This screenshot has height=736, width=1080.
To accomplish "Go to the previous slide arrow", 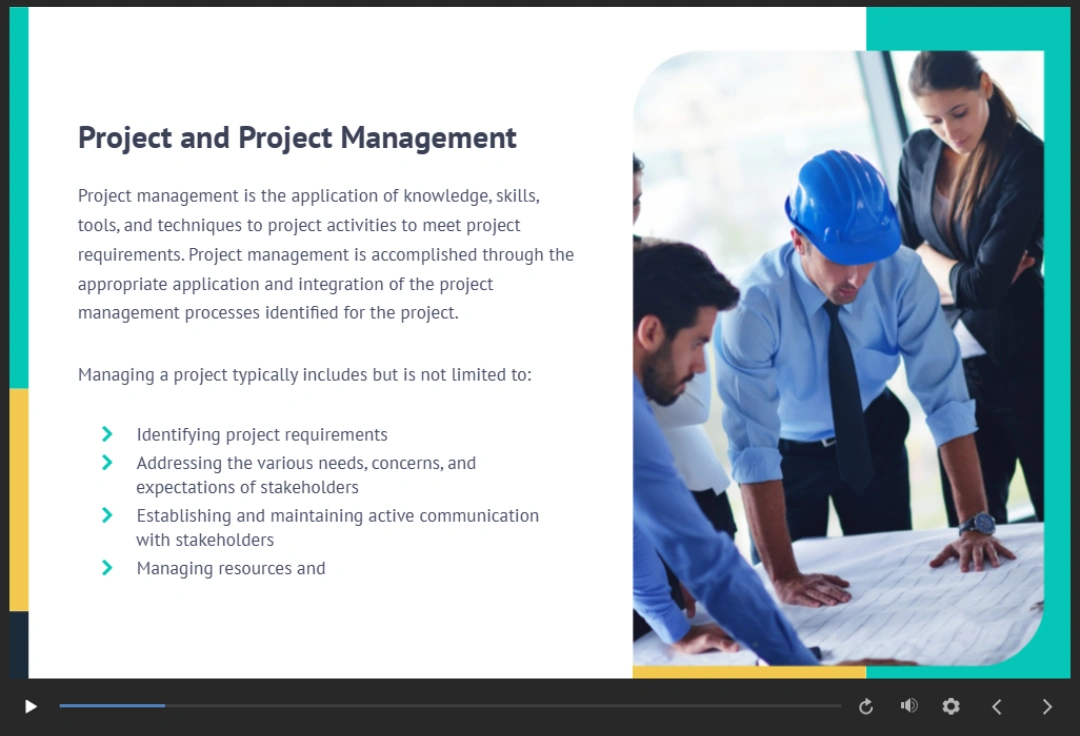I will (x=997, y=707).
